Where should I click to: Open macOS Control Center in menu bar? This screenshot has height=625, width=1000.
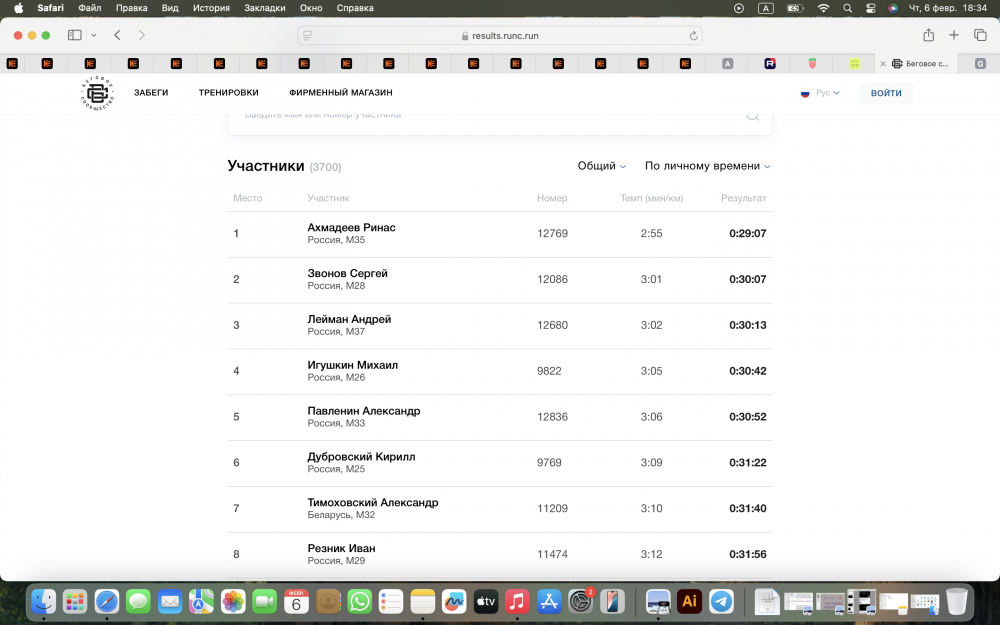point(870,8)
